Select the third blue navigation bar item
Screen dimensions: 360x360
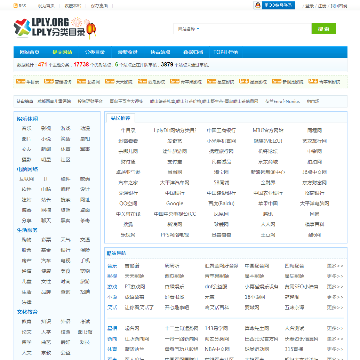coord(95,52)
